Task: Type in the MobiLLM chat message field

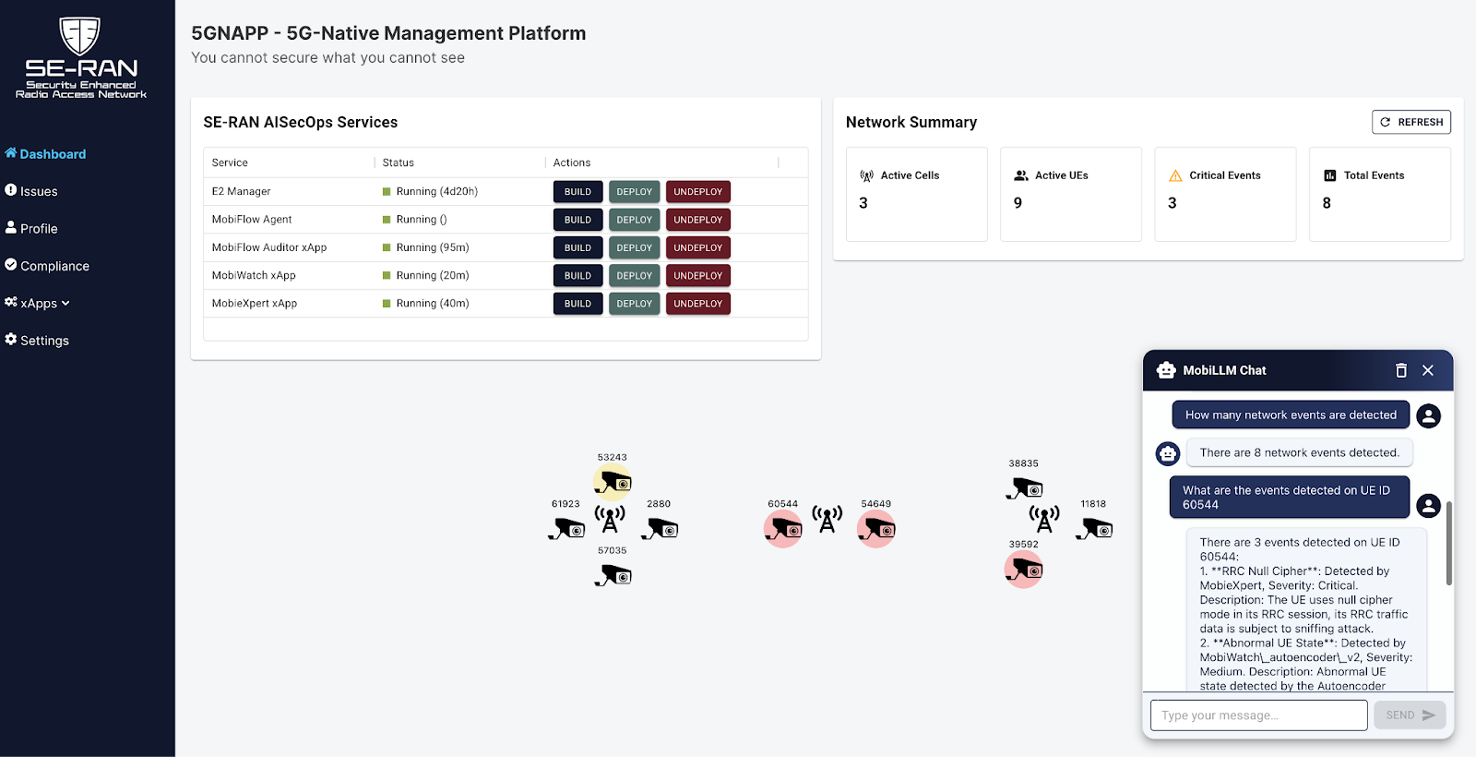Action: (1258, 715)
